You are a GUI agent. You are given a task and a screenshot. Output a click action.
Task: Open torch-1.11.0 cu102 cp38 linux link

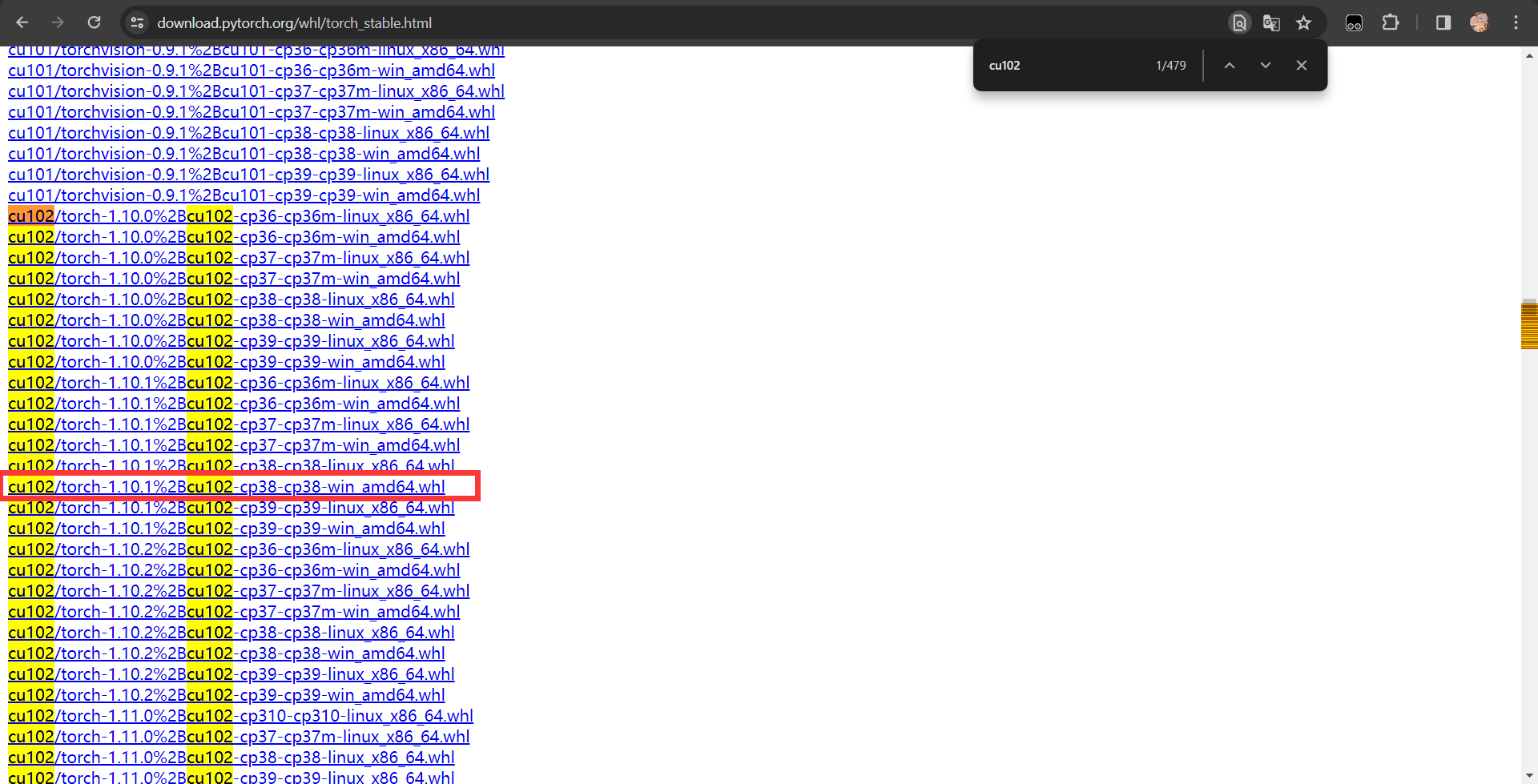[x=231, y=758]
